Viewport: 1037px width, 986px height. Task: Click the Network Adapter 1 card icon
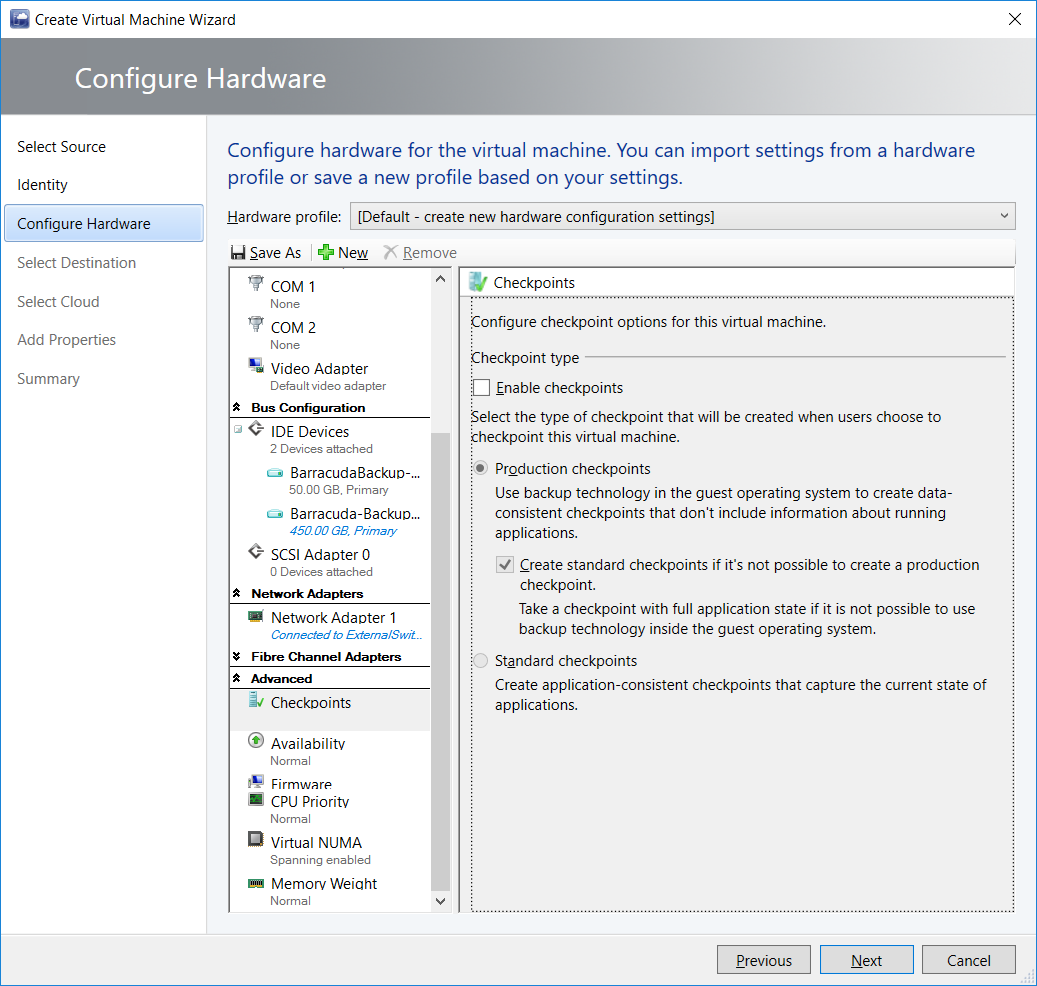(256, 616)
